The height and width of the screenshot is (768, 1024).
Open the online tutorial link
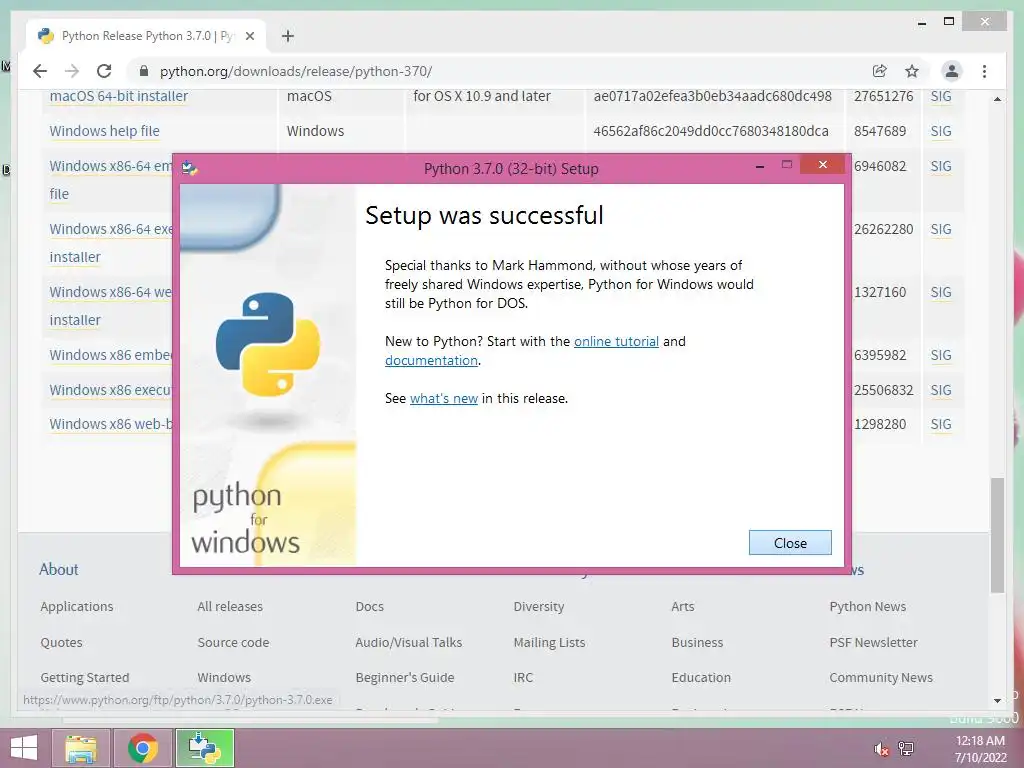[x=616, y=341]
